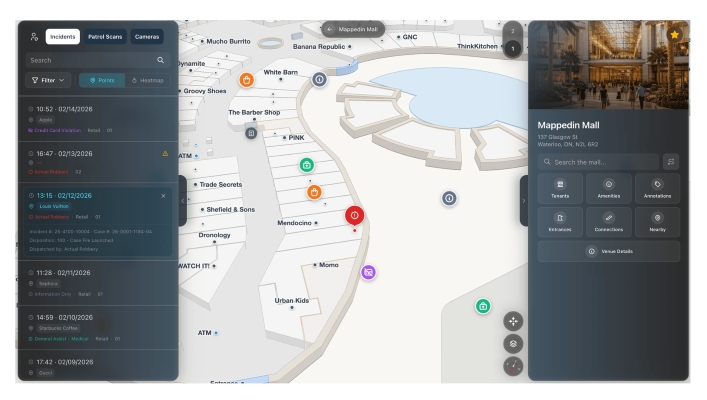Click the Louis Vuitton location tag
Screen dimensions: 707x400
coord(54,206)
